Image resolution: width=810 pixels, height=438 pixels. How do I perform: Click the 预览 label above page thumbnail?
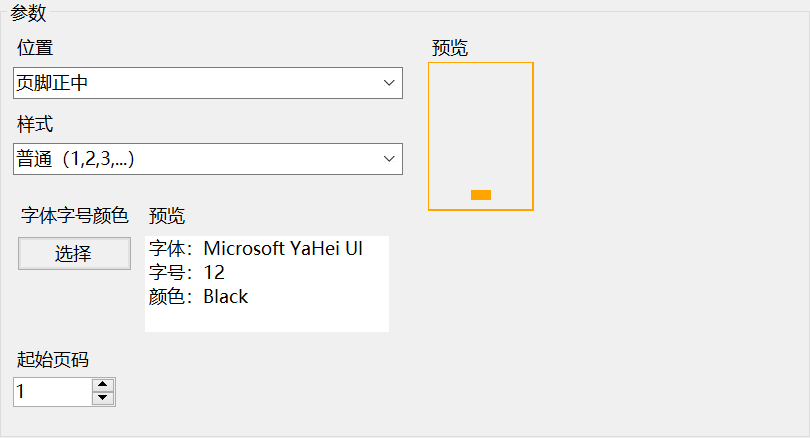click(450, 48)
